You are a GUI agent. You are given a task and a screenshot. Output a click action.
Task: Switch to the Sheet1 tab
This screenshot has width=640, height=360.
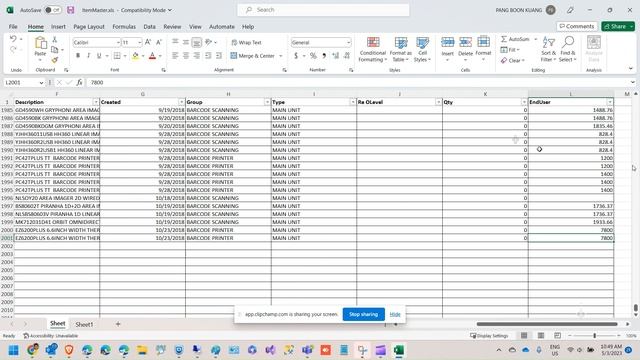(84, 324)
